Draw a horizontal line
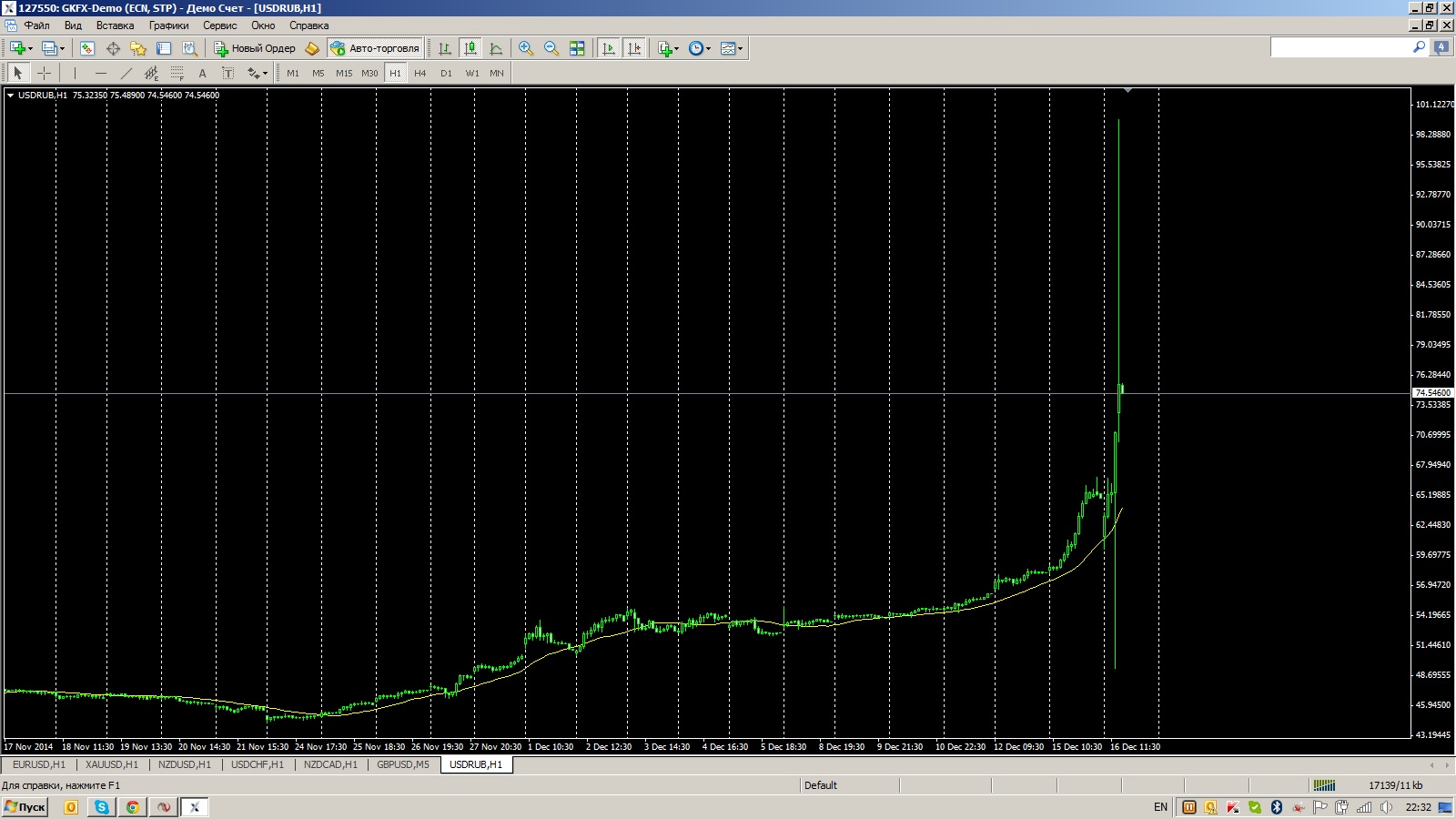Screen dimensions: 1456x819 pos(100,73)
